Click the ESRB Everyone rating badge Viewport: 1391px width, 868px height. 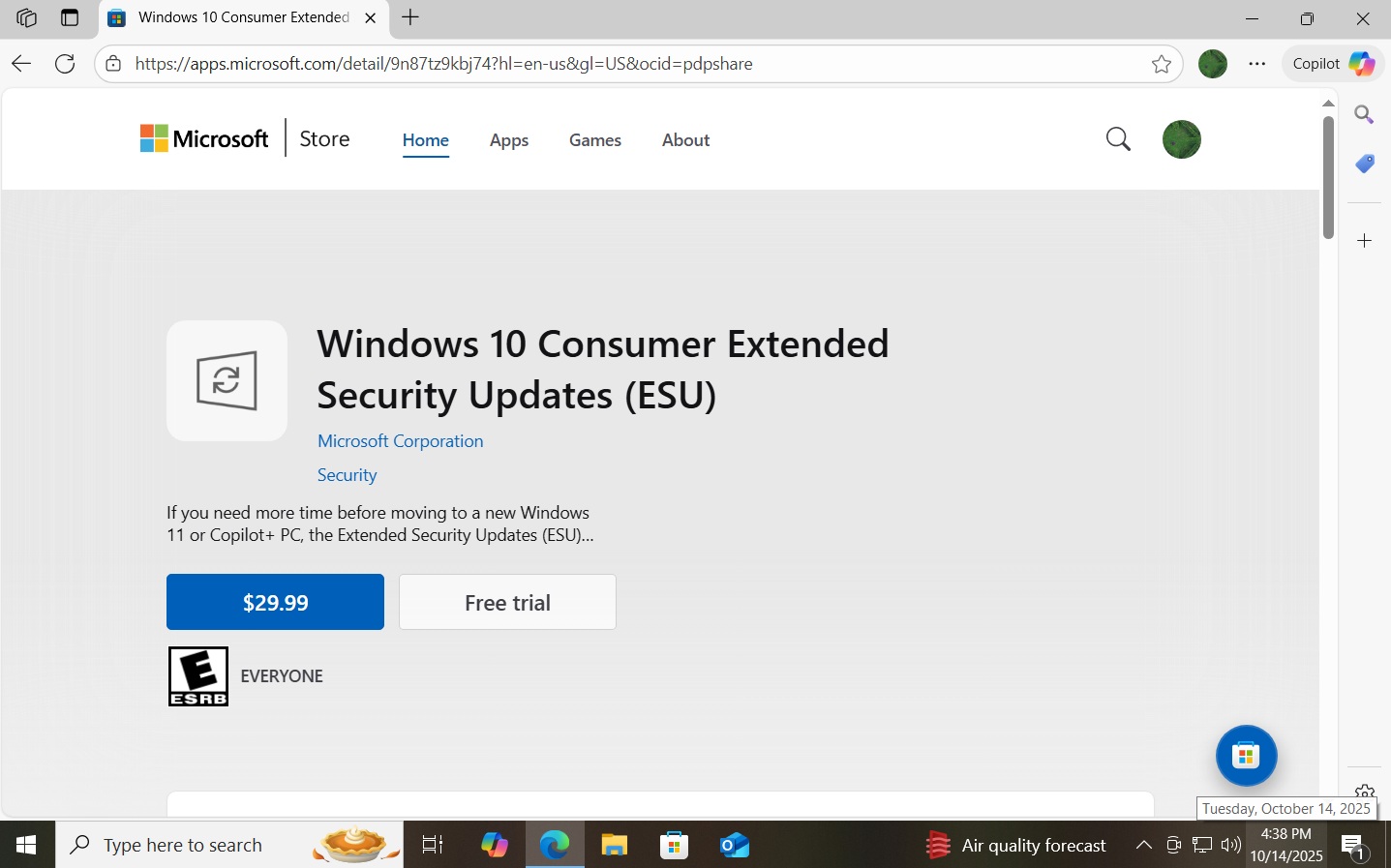pyautogui.click(x=198, y=676)
